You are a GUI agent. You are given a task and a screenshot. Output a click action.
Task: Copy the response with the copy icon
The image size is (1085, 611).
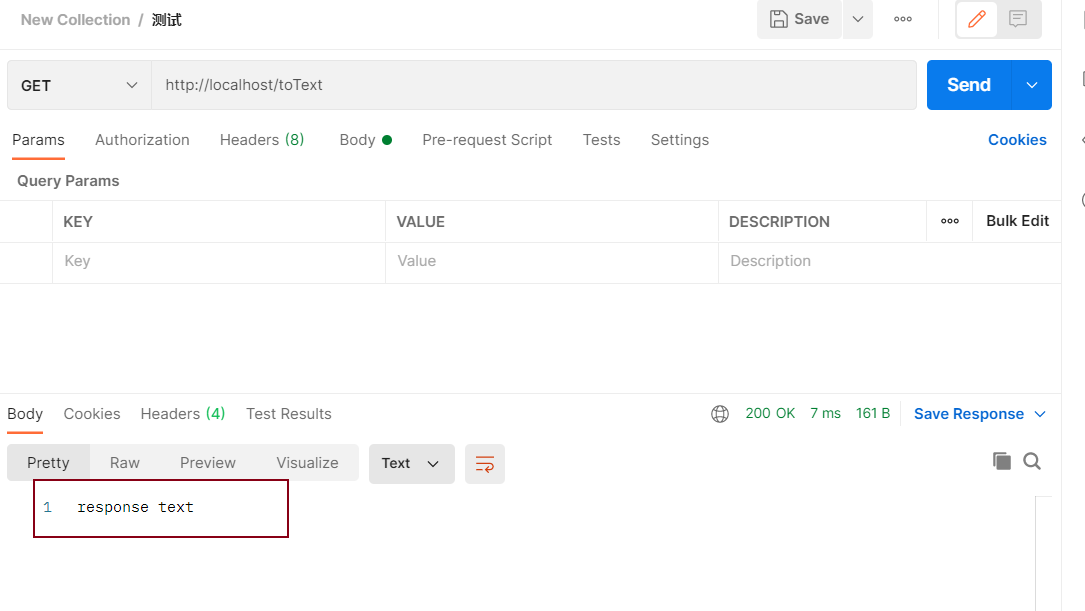pos(1001,461)
